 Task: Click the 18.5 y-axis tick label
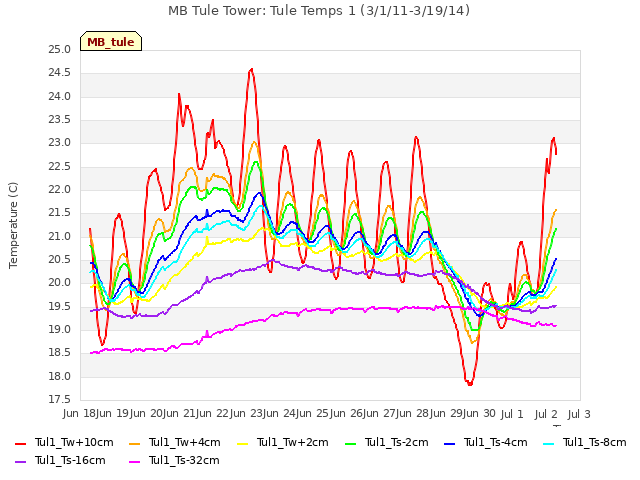point(60,353)
